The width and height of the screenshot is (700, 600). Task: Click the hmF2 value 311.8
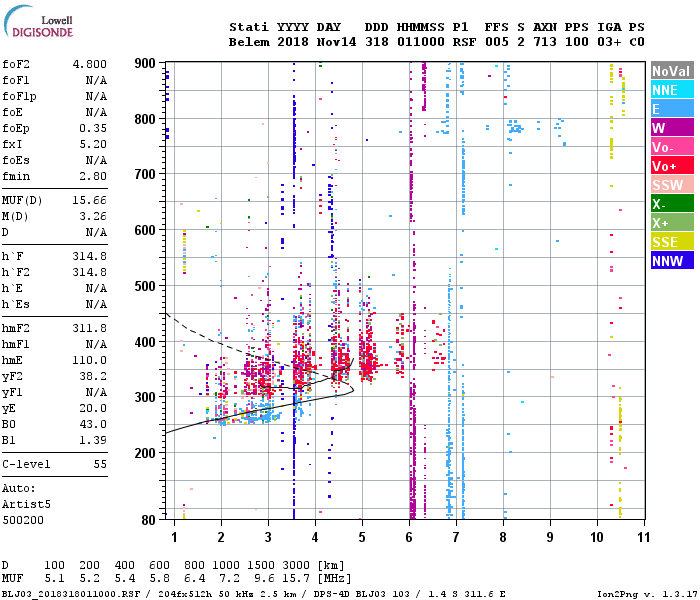90,328
